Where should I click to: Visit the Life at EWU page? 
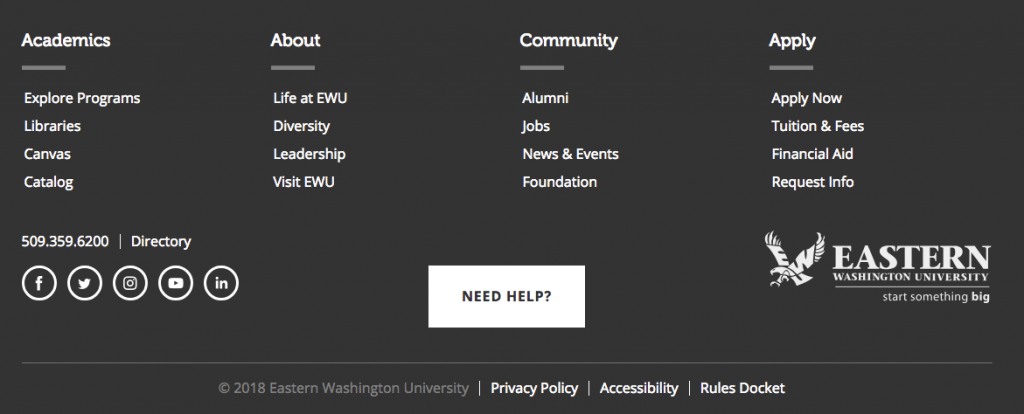[310, 98]
